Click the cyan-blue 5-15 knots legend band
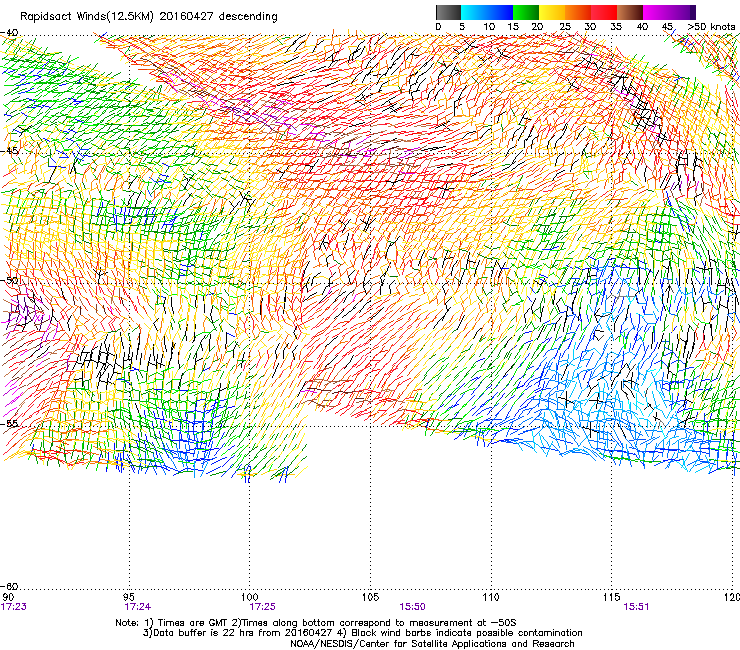Screen dimensions: 740x650 [487, 12]
